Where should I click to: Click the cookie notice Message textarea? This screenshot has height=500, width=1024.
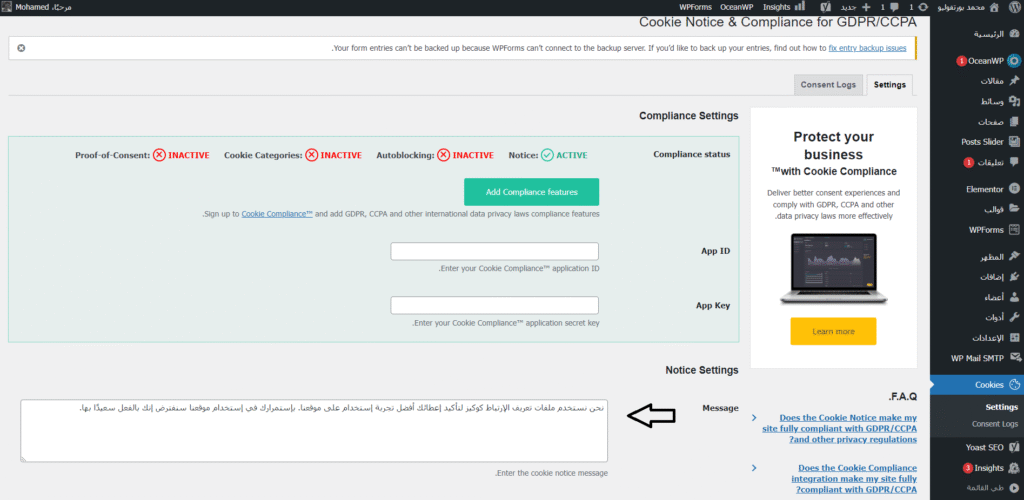pyautogui.click(x=314, y=431)
